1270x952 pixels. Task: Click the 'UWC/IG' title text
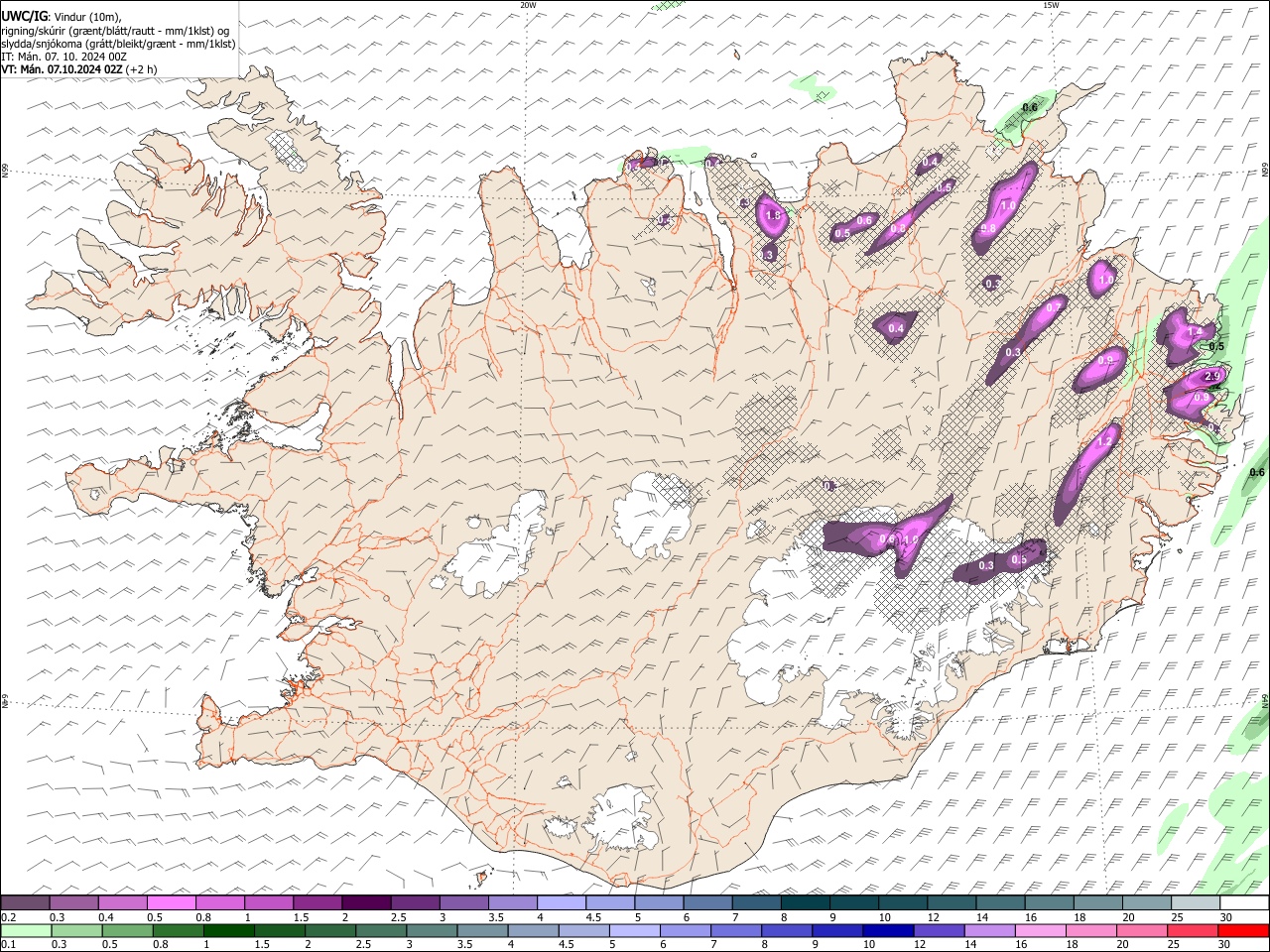click(x=23, y=17)
